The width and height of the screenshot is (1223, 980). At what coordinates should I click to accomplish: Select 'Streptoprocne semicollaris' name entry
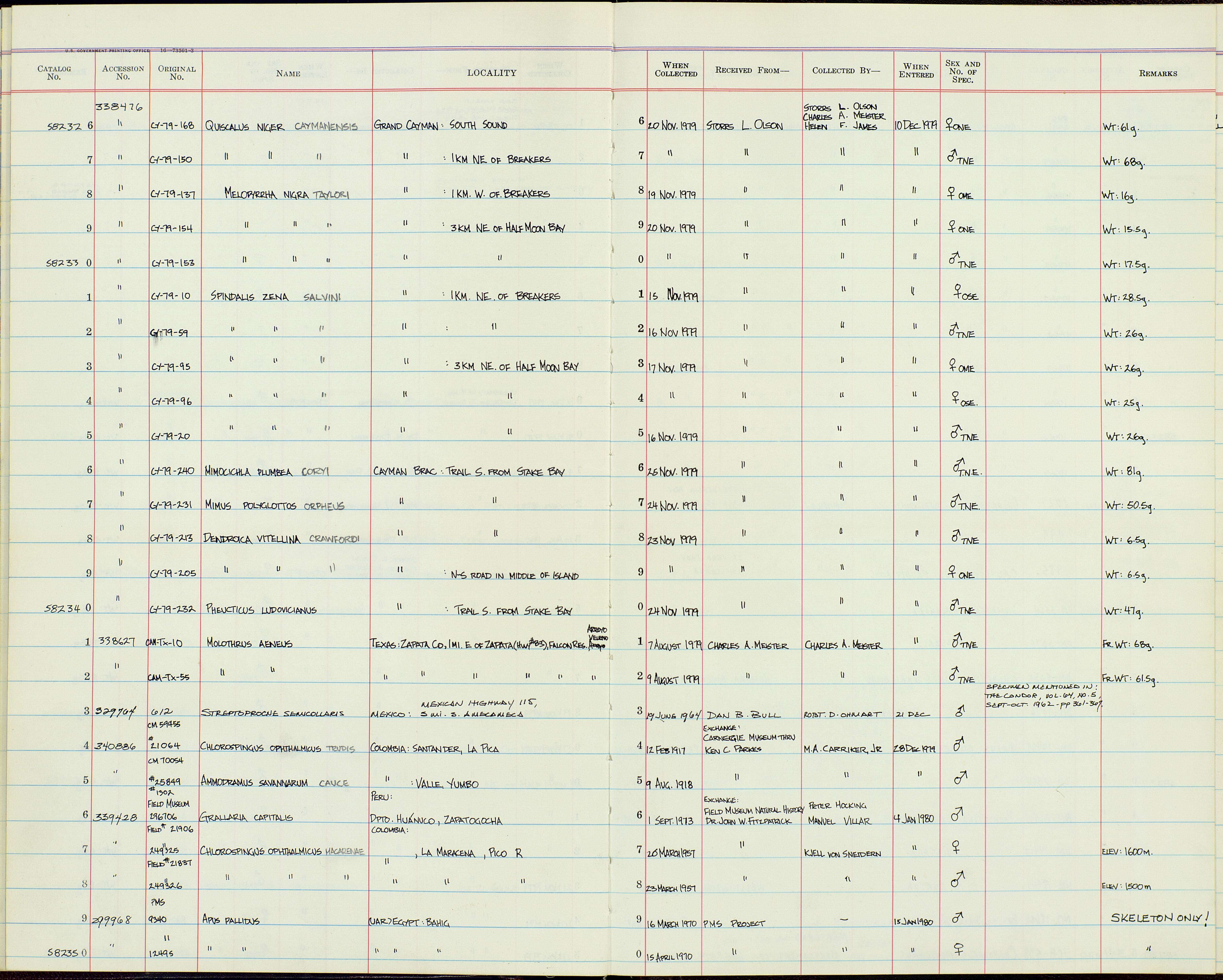tap(272, 713)
